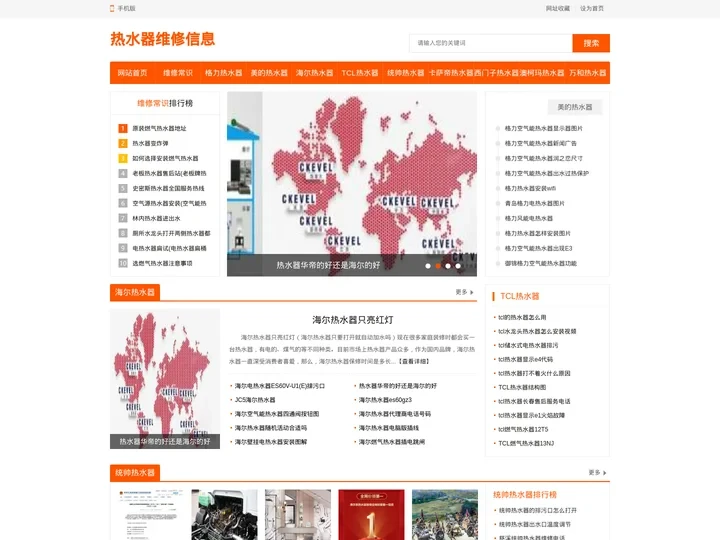Open the article 如何选择安装燃气热水器

click(x=165, y=158)
